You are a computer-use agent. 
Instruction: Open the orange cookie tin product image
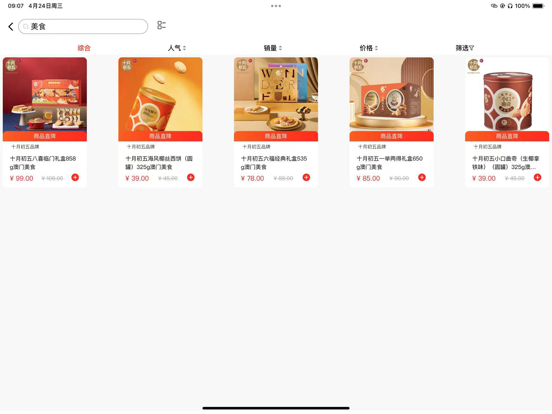[x=160, y=95]
